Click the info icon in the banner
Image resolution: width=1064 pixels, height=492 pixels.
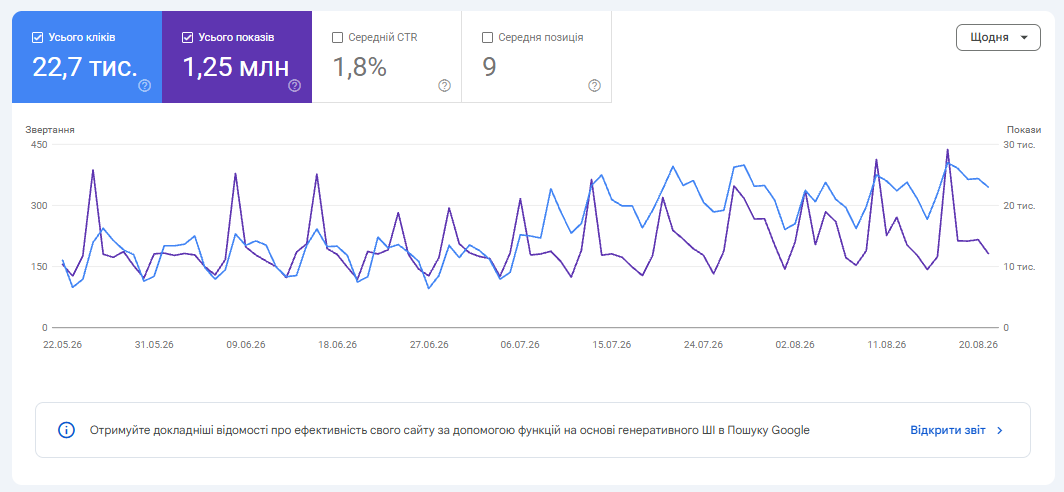point(66,430)
